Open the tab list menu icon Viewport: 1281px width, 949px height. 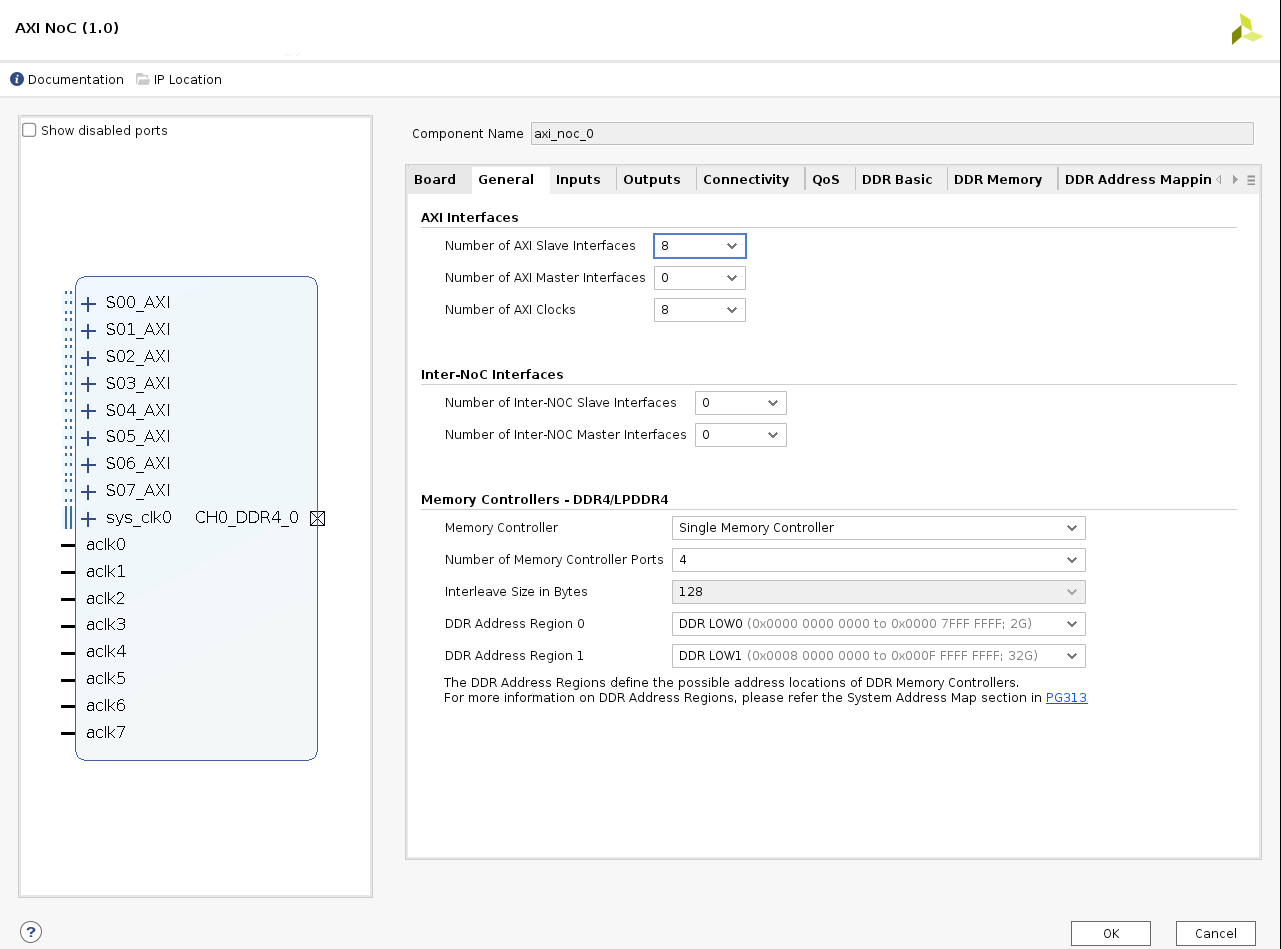click(x=1250, y=180)
